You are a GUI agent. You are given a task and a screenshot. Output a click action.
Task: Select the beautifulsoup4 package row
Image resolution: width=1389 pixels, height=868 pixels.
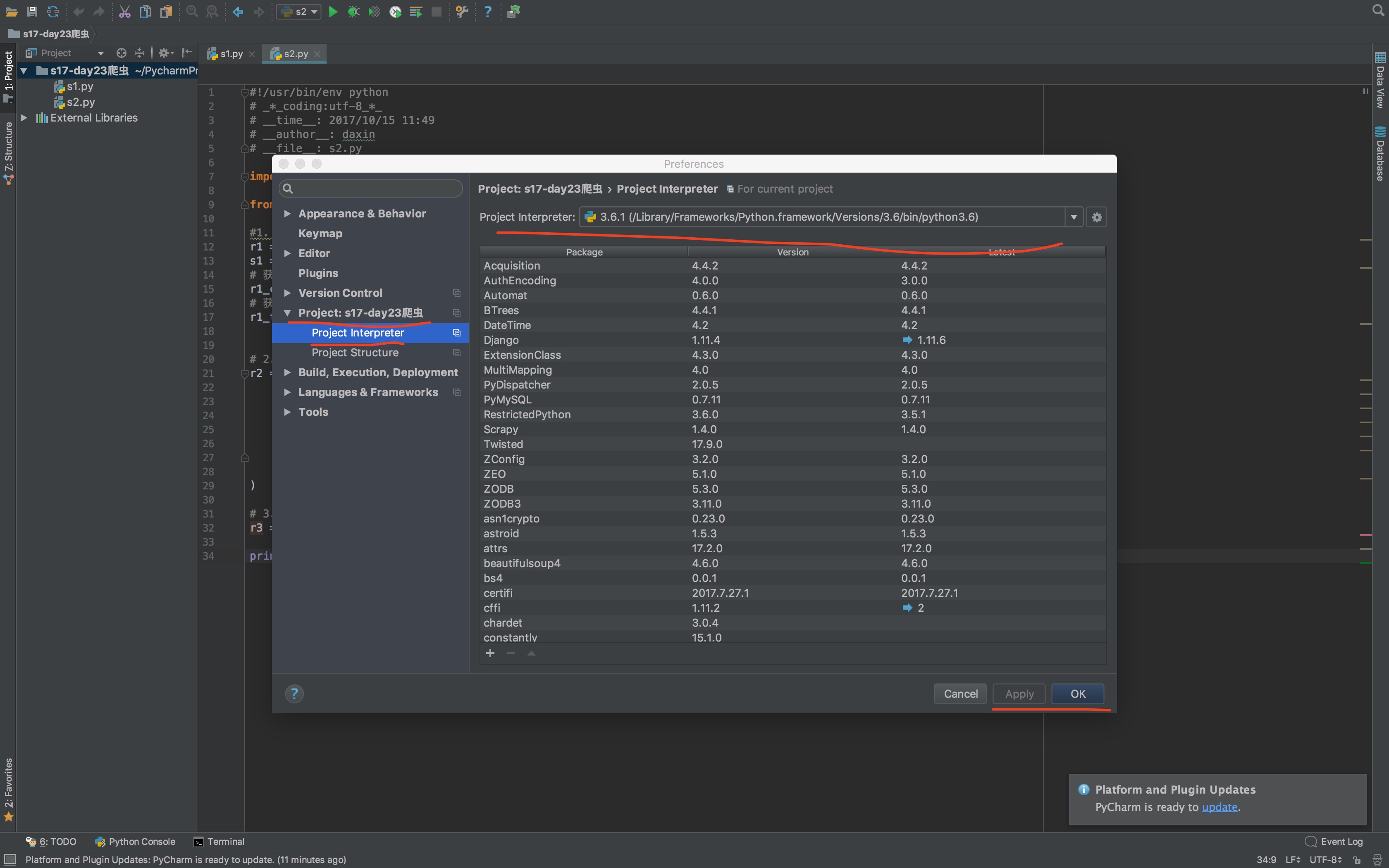(792, 563)
